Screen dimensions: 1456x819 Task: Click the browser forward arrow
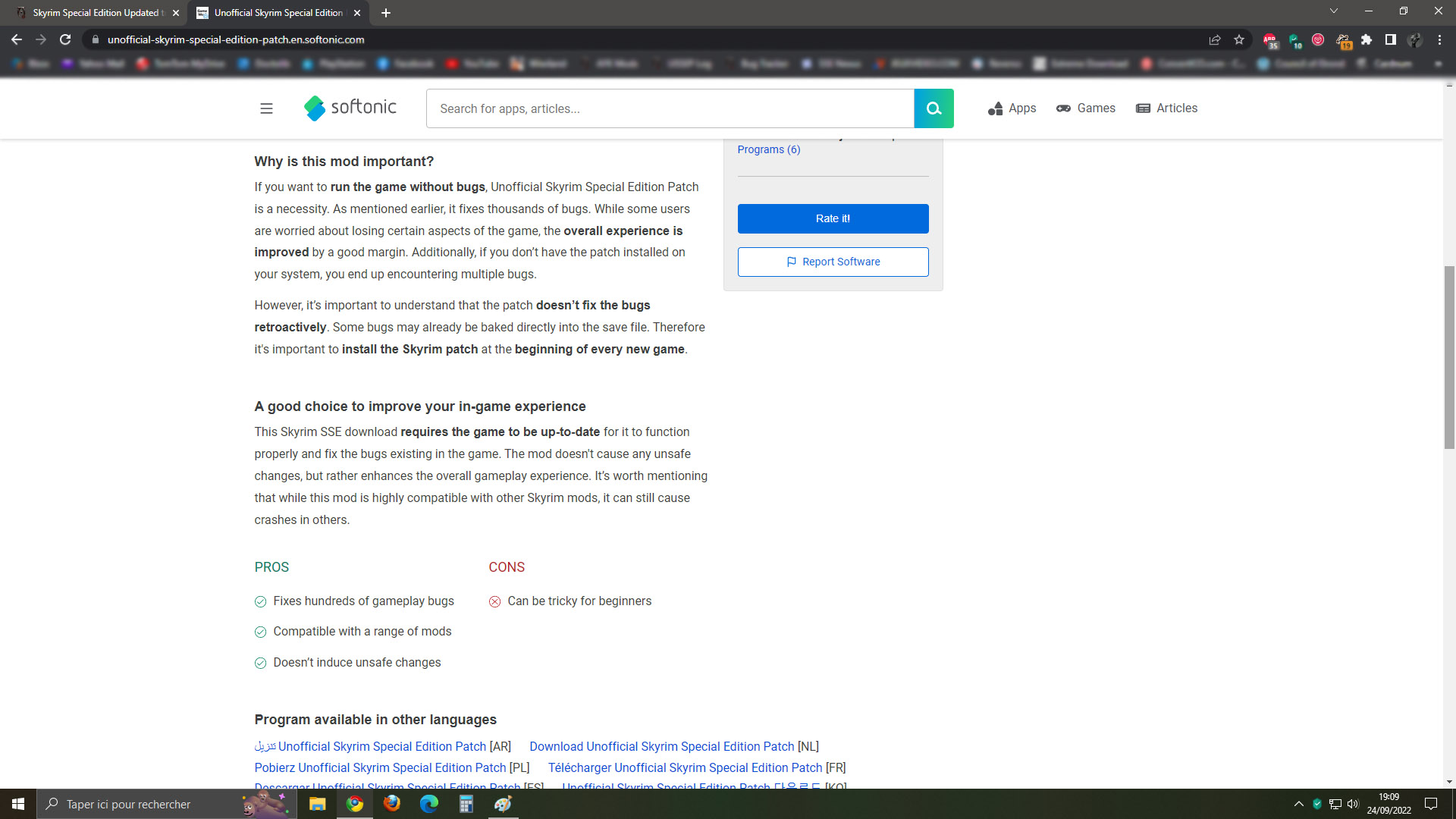tap(41, 39)
